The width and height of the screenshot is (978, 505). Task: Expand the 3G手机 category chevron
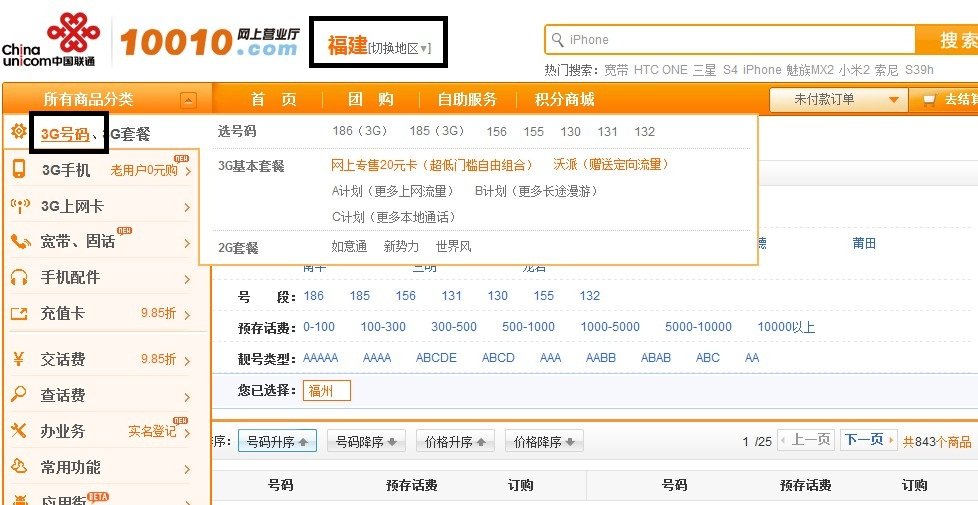pos(188,171)
